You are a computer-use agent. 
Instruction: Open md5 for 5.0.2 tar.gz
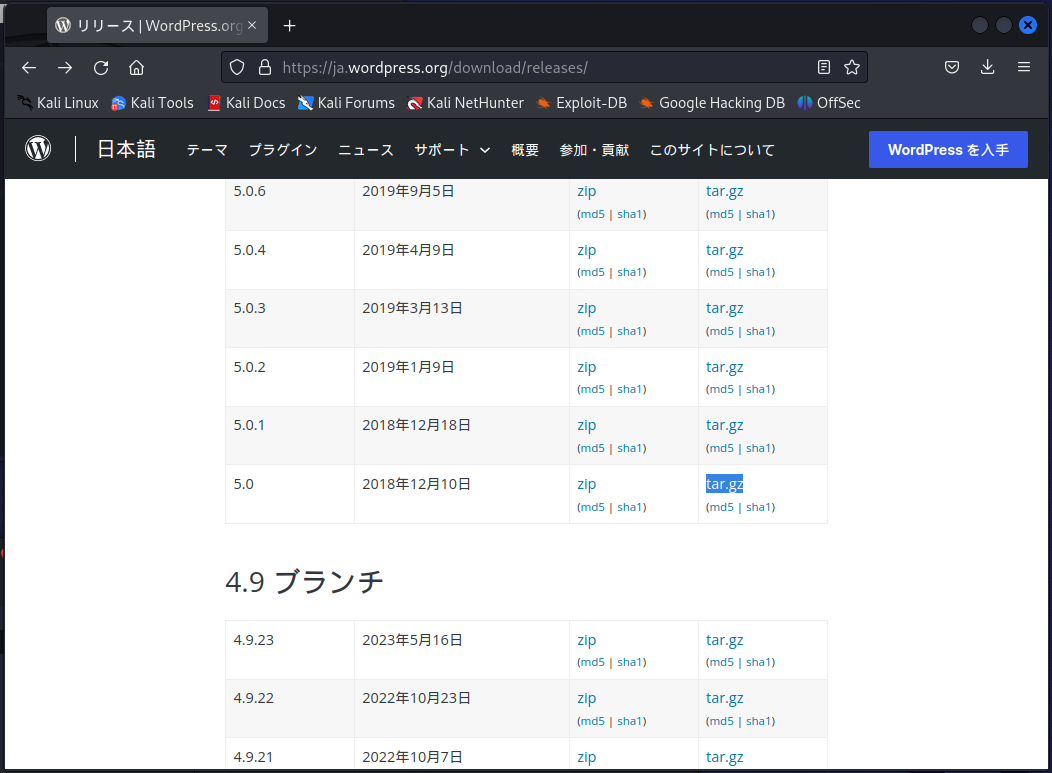coord(721,389)
